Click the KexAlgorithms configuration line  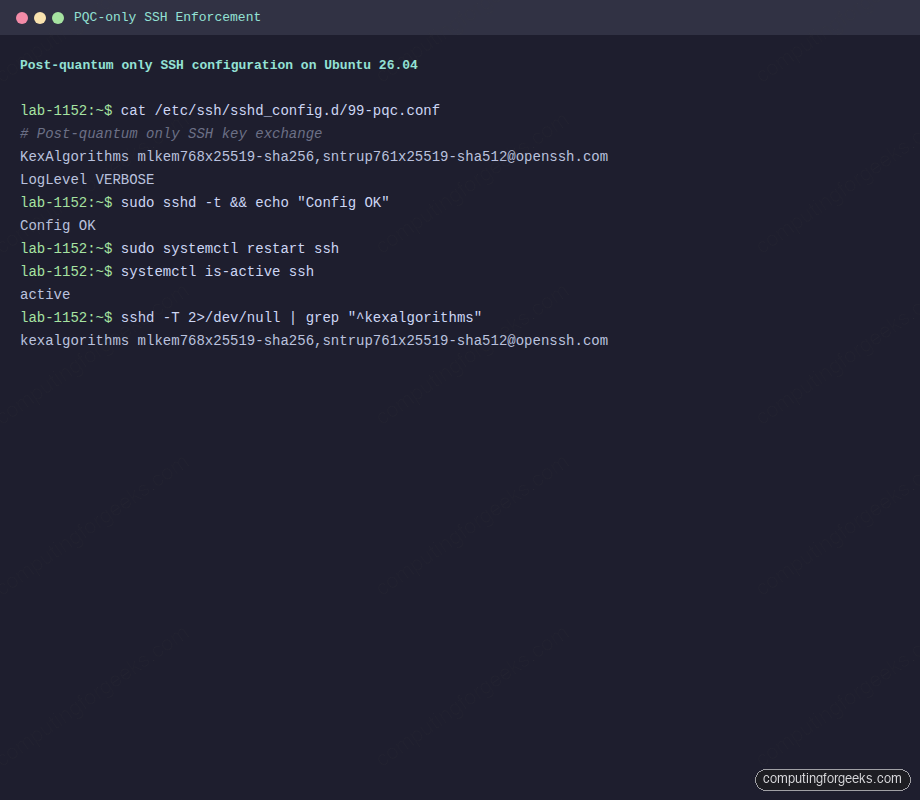pos(313,156)
